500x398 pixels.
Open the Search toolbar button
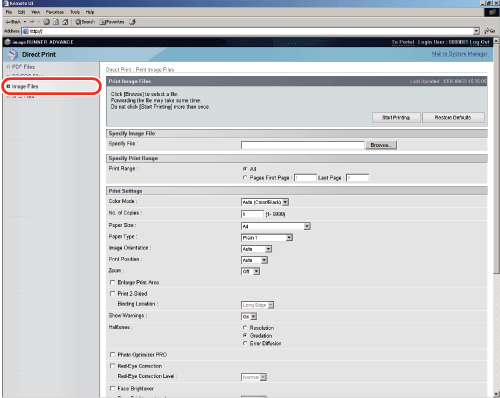tap(85, 22)
